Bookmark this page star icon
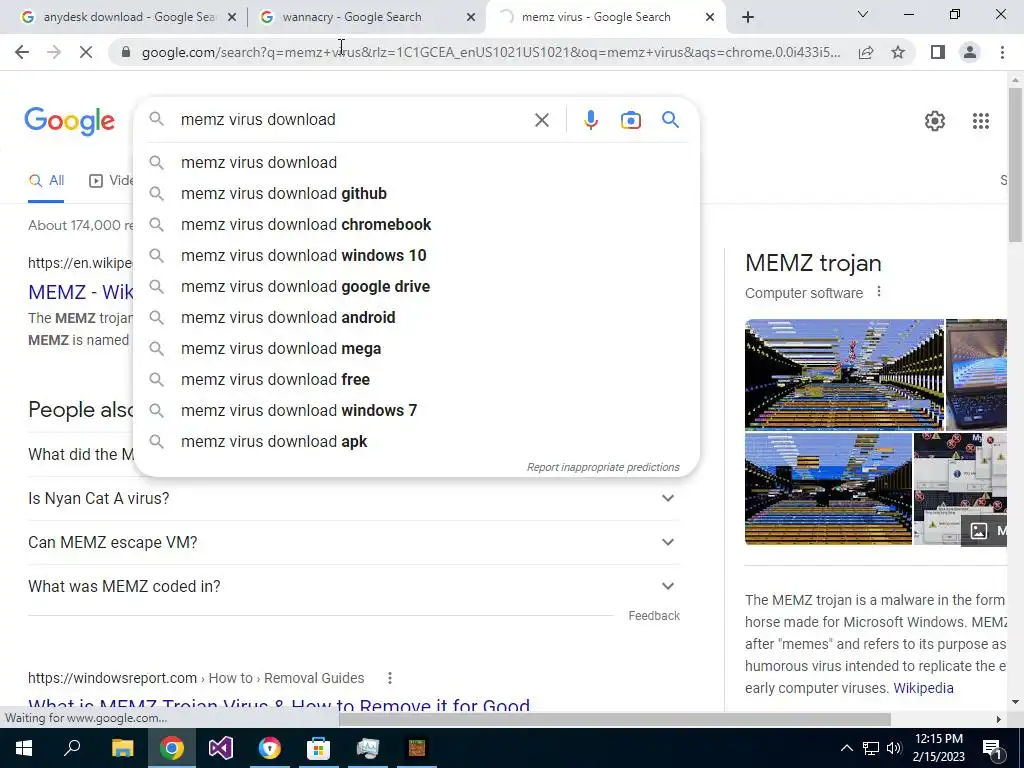This screenshot has width=1024, height=768. [x=898, y=52]
